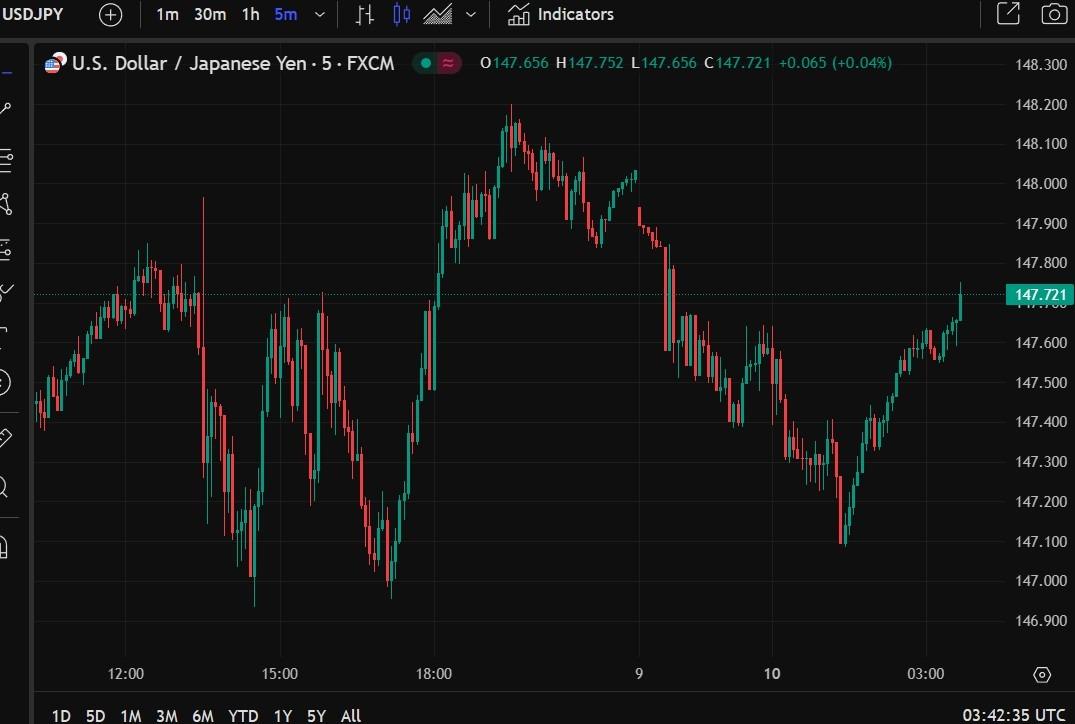Switch to Bars chart style
The image size is (1075, 724).
click(x=365, y=14)
